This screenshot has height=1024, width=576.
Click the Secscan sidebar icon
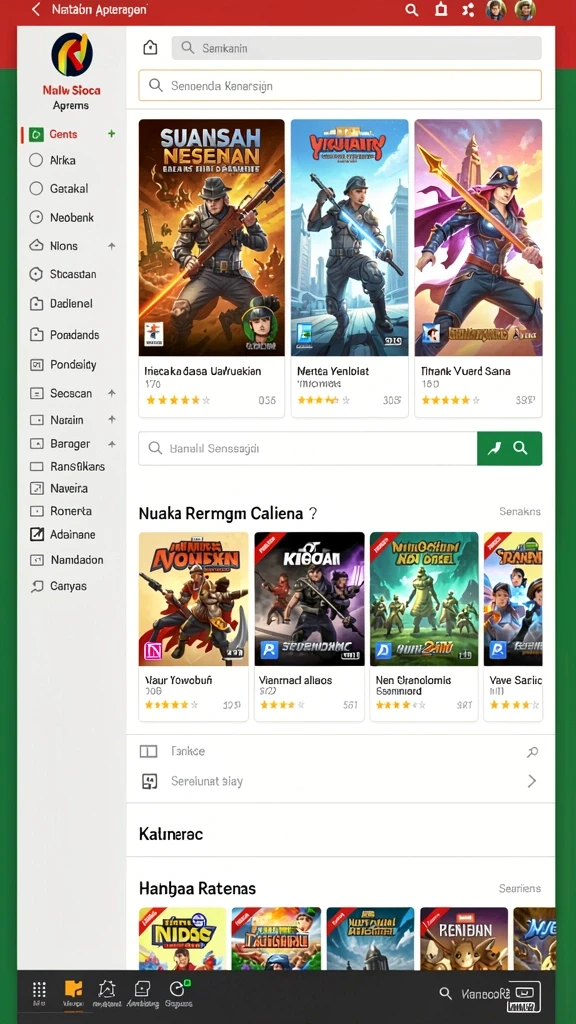click(37, 394)
